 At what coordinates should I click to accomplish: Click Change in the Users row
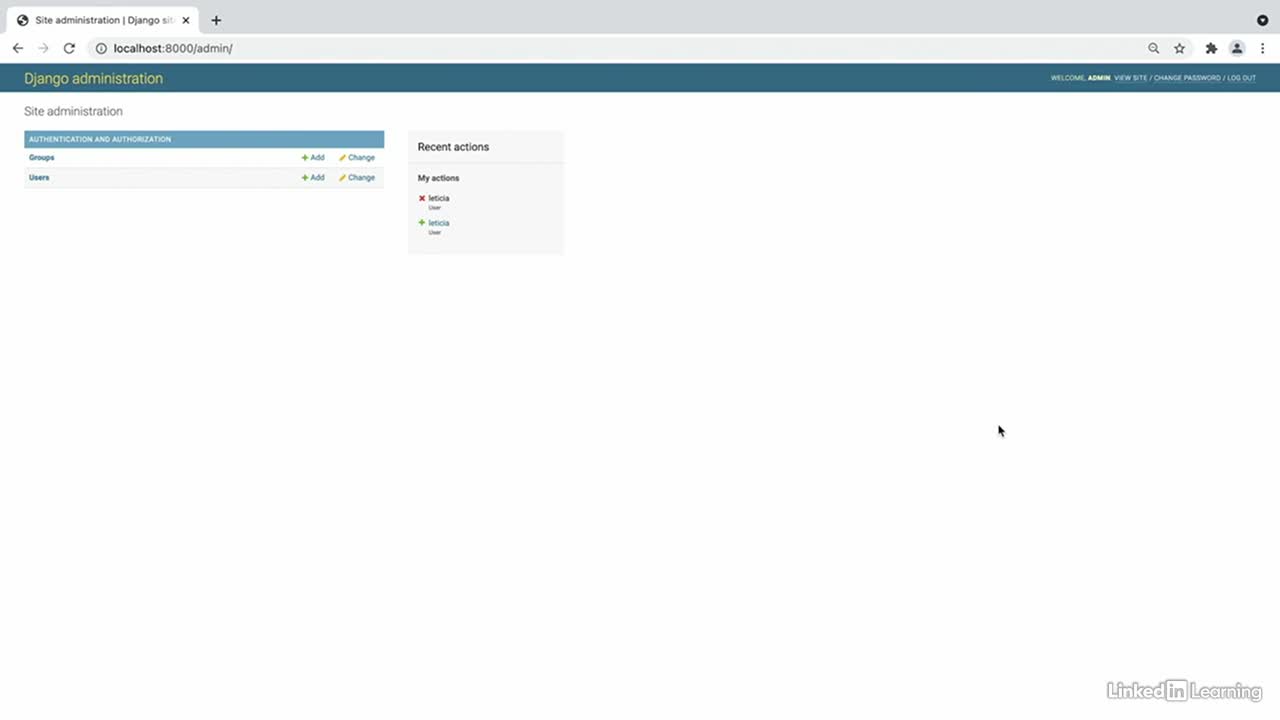[357, 177]
